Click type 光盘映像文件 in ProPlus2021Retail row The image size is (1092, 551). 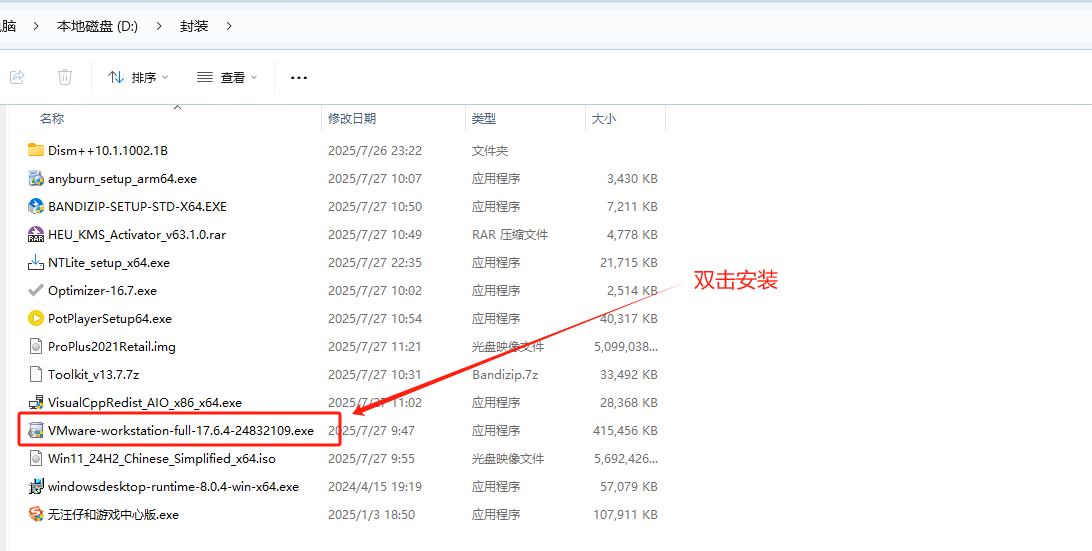click(x=508, y=346)
